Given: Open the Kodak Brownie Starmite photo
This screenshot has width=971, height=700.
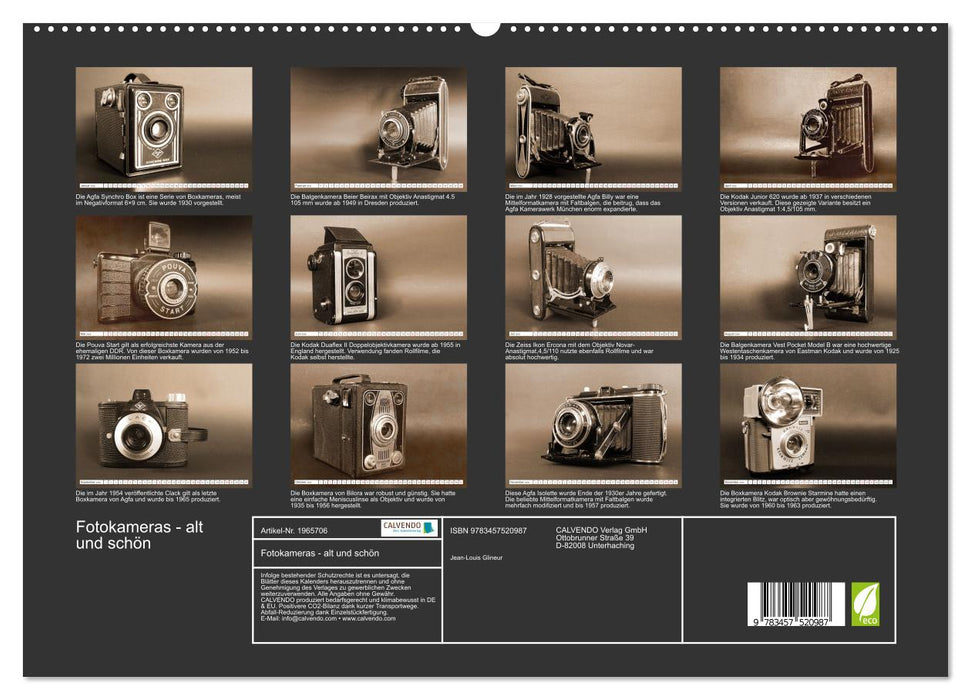Looking at the screenshot, I should [808, 424].
